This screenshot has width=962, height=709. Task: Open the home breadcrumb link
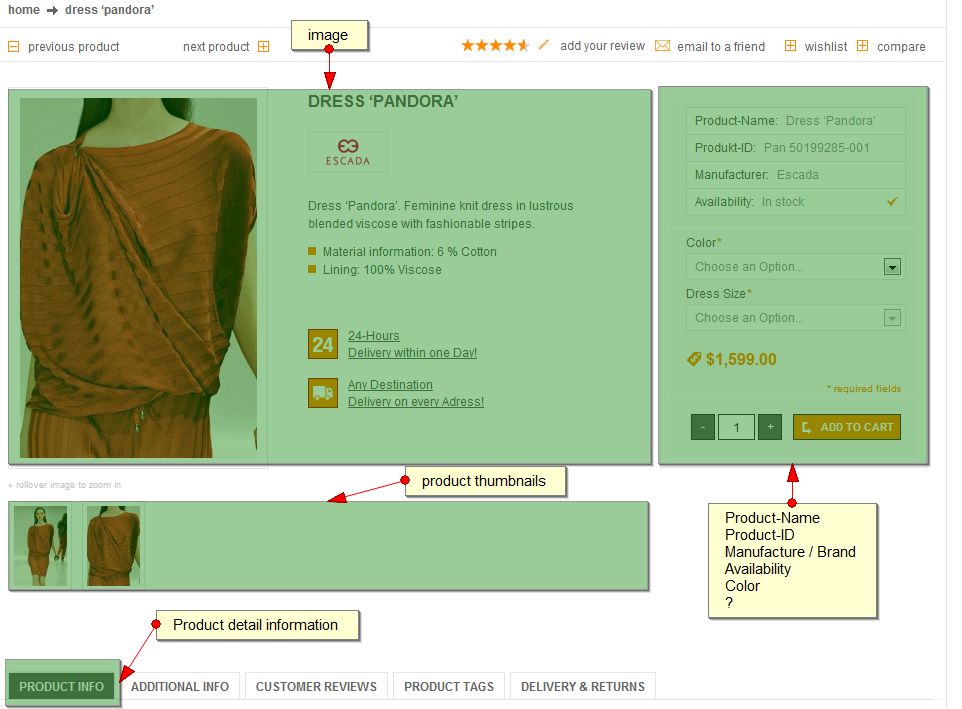(x=24, y=10)
